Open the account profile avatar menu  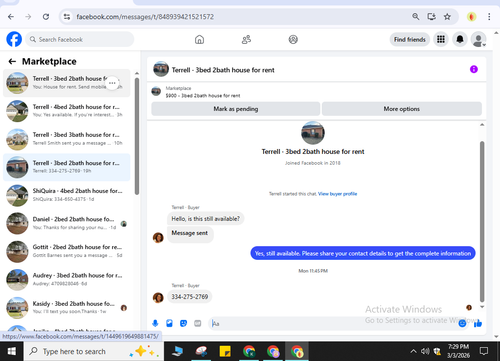point(478,39)
